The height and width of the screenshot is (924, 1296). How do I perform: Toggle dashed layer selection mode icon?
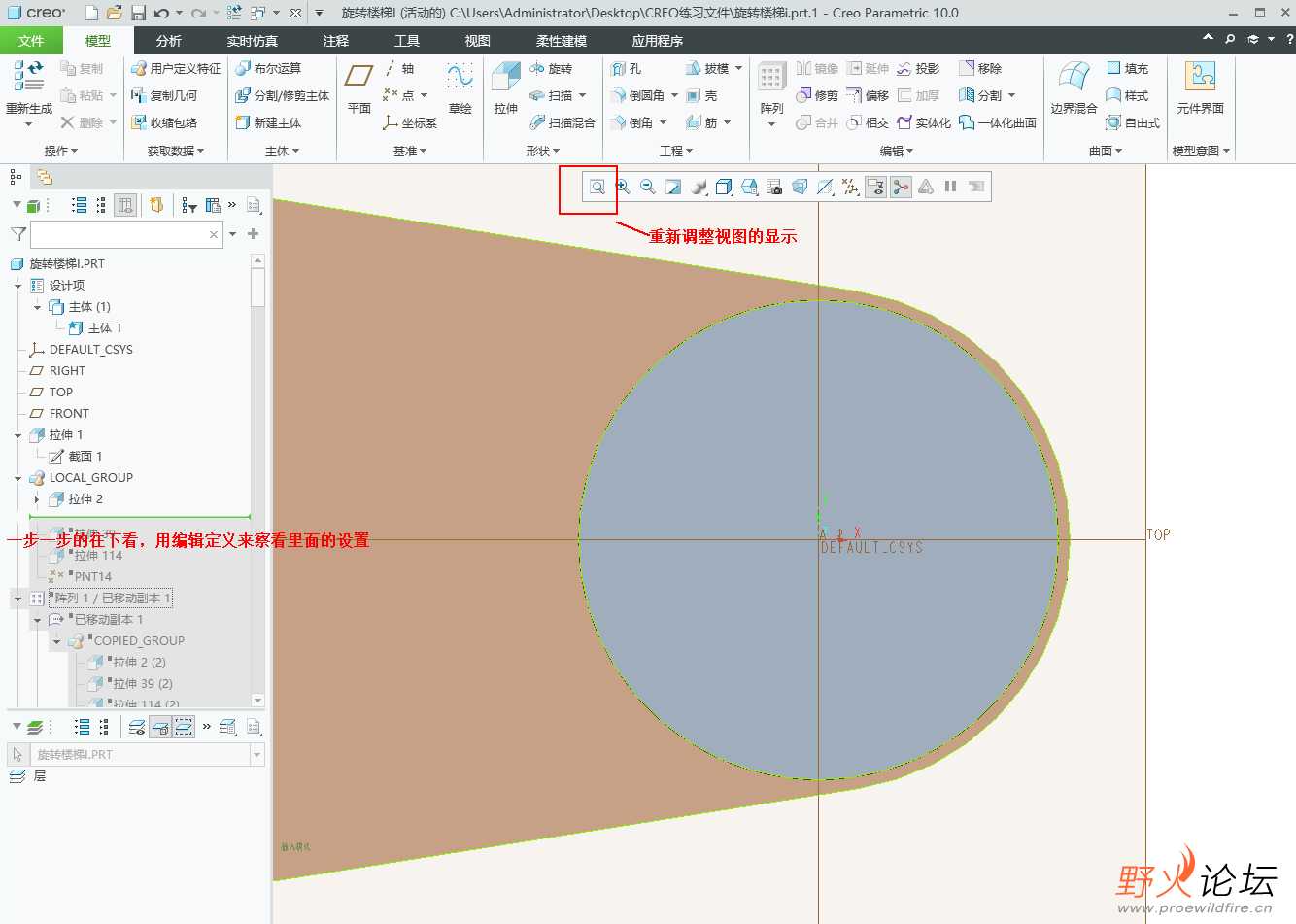coord(184,727)
